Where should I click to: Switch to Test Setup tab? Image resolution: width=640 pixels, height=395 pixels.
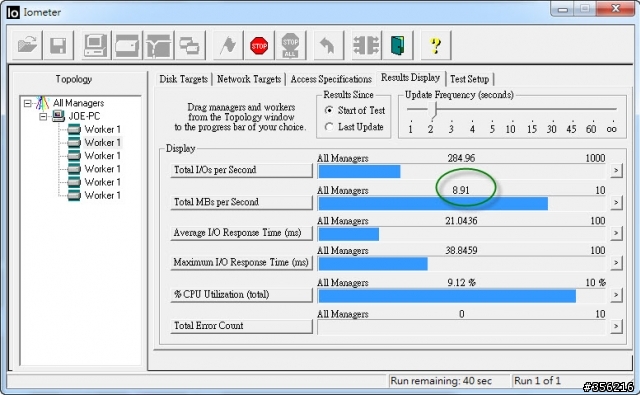point(470,79)
